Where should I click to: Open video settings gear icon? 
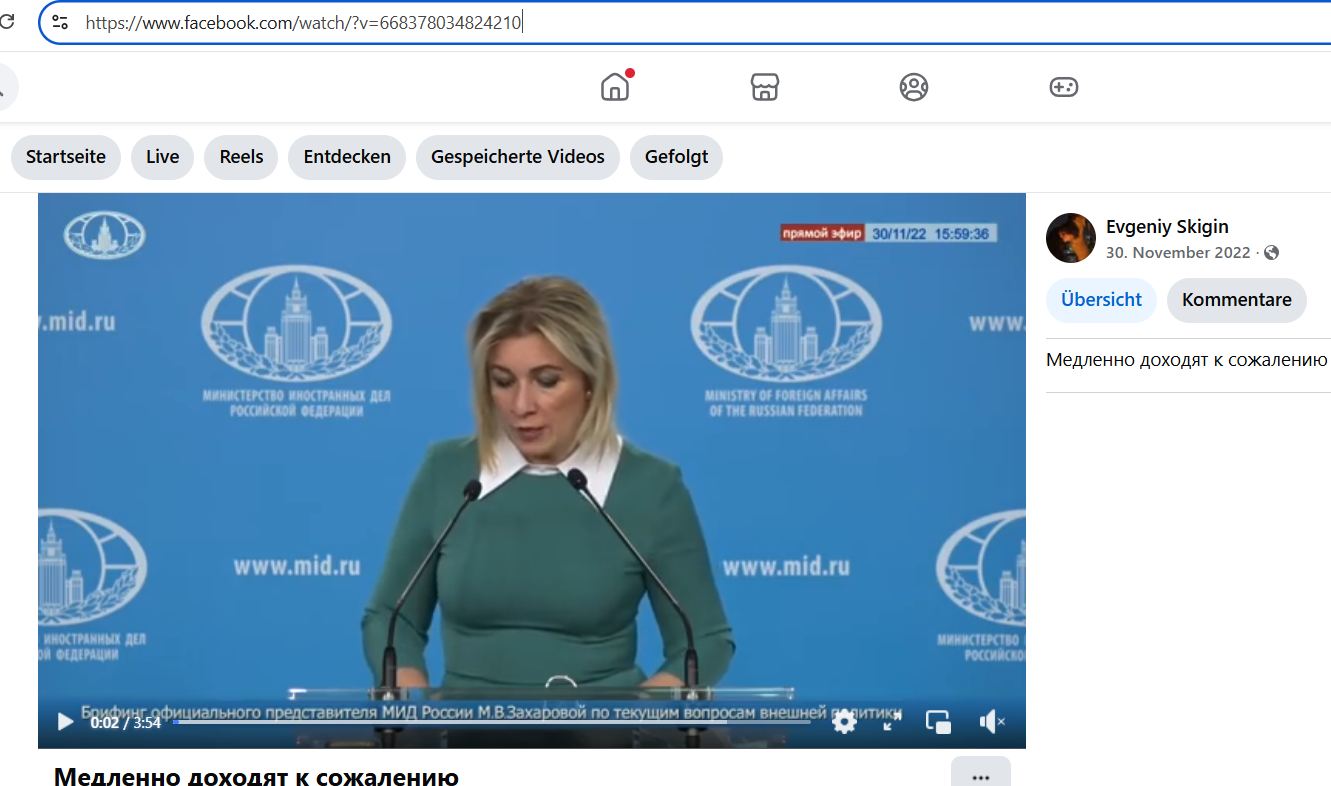(x=844, y=721)
